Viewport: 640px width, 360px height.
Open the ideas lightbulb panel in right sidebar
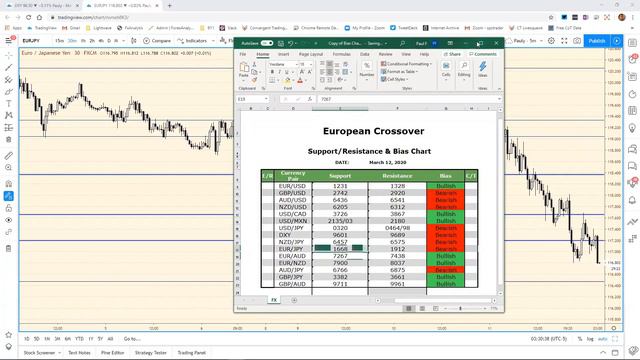(632, 129)
